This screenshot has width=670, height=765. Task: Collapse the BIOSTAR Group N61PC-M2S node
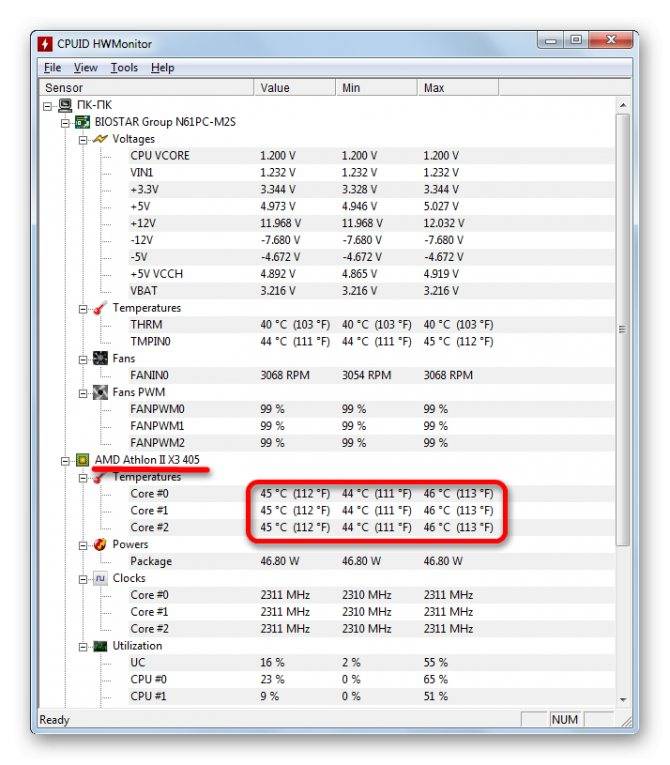(x=65, y=123)
